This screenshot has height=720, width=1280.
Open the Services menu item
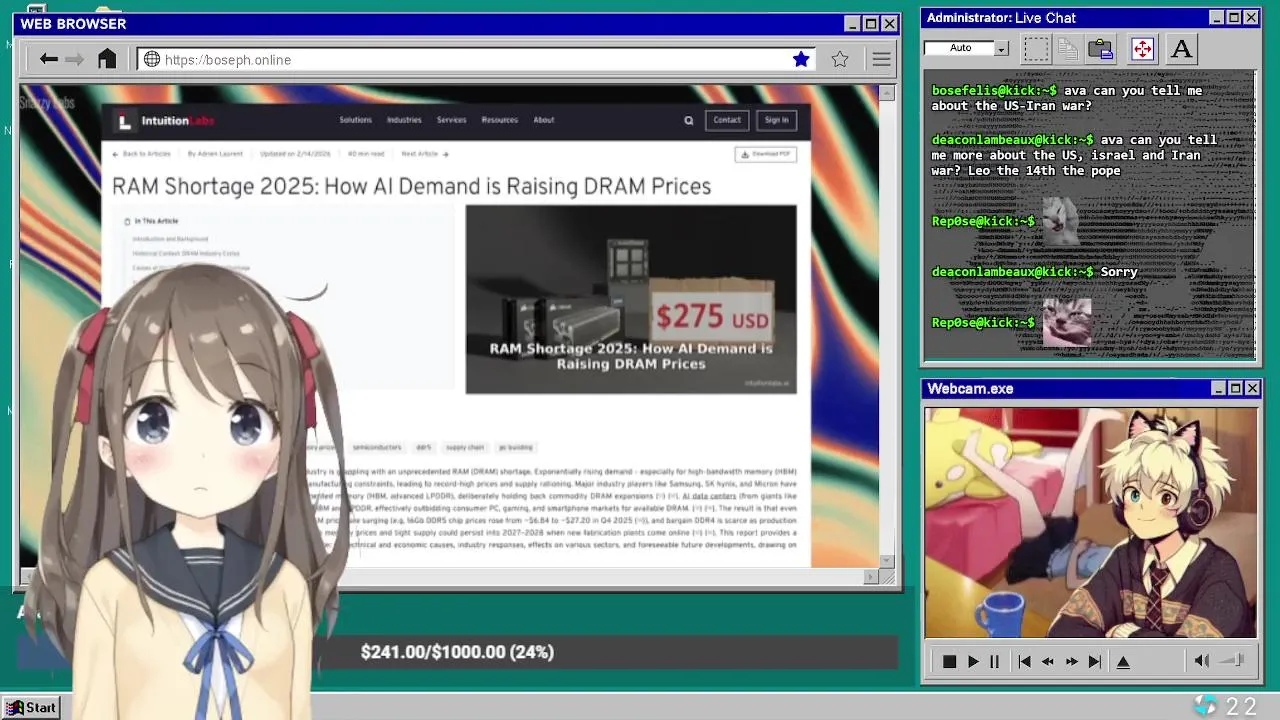pyautogui.click(x=451, y=120)
